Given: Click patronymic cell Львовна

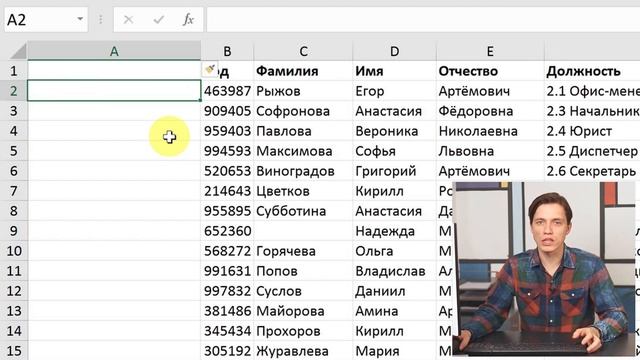Looking at the screenshot, I should click(490, 151).
